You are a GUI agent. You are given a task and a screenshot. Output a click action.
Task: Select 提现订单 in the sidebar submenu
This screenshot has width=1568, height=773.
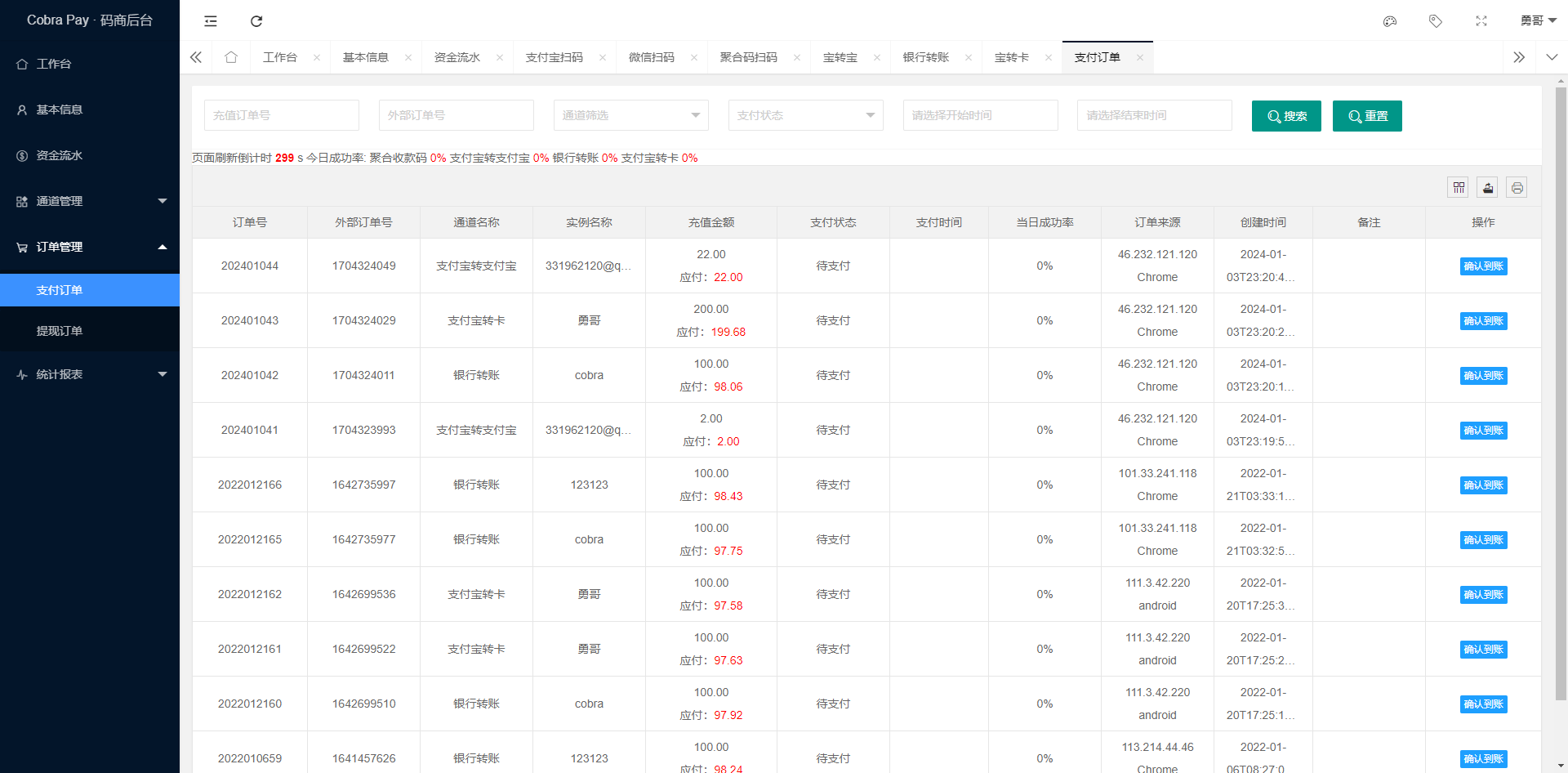tap(90, 331)
